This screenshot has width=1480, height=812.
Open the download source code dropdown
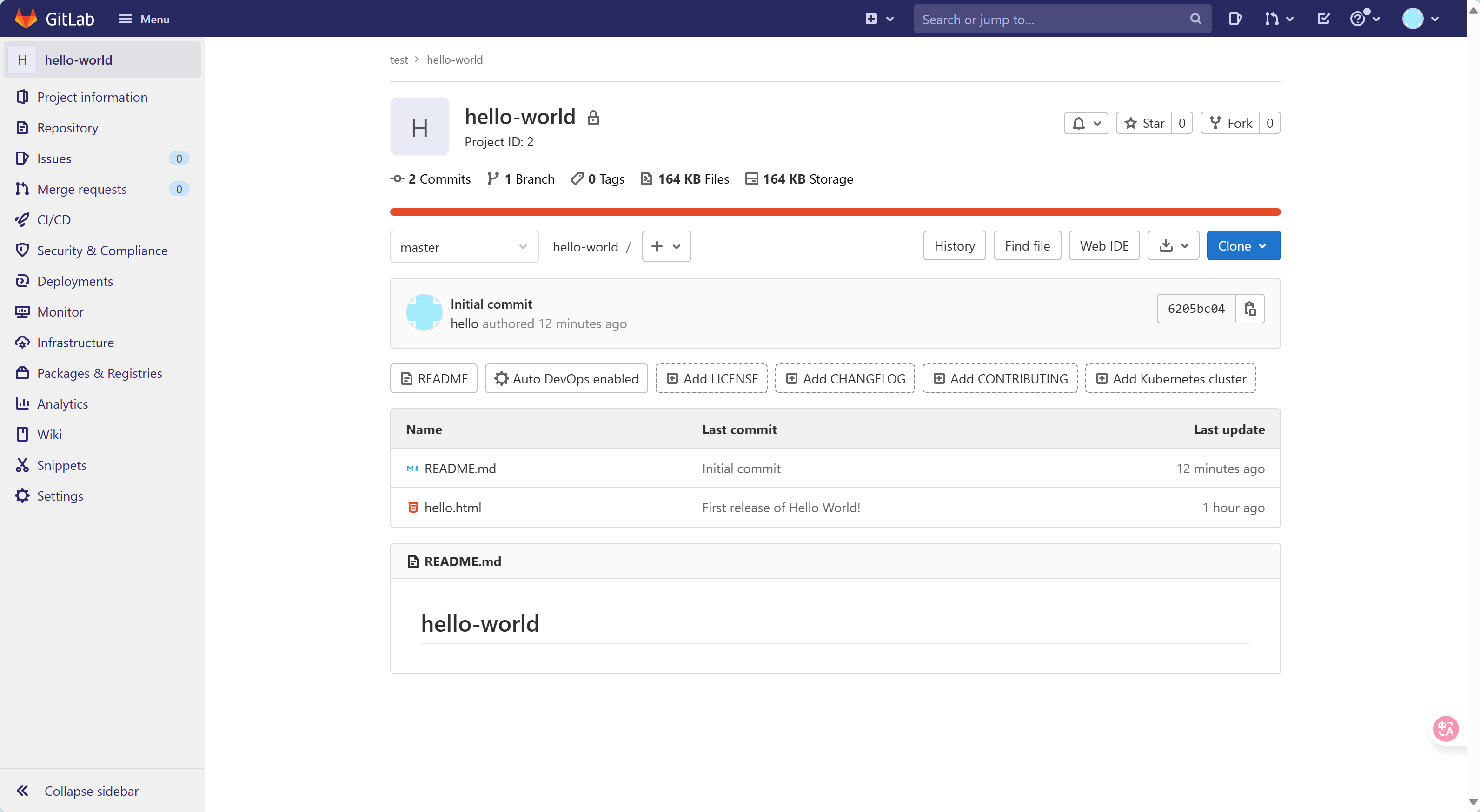[x=1173, y=246]
